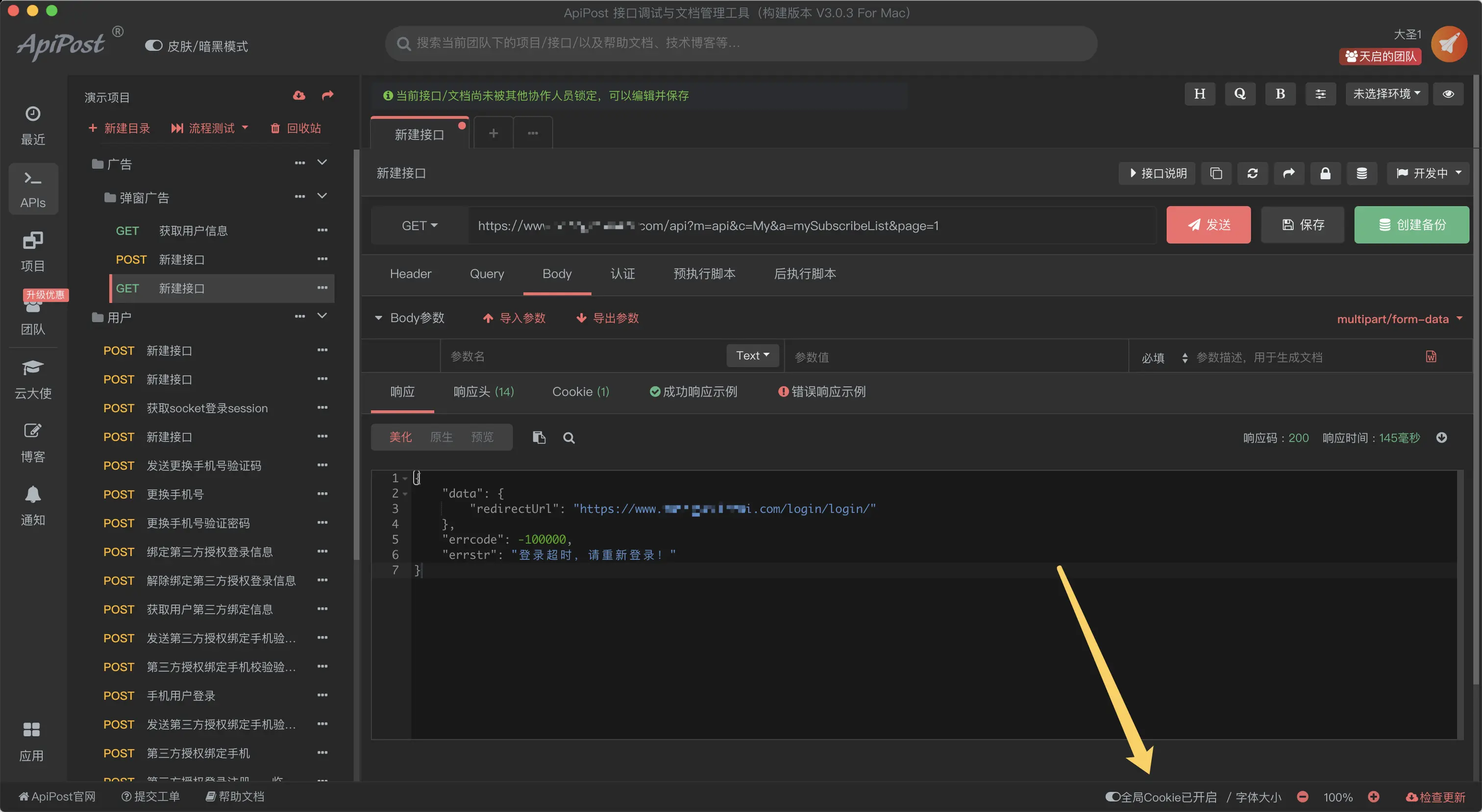
Task: Search within the response using the magnifier icon
Action: (569, 438)
